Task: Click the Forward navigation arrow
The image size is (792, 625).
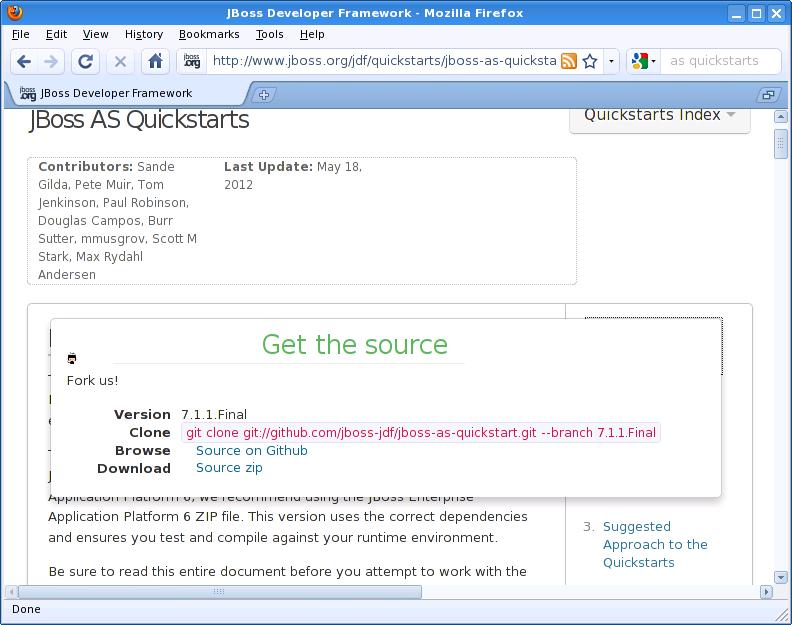Action: pos(51,62)
